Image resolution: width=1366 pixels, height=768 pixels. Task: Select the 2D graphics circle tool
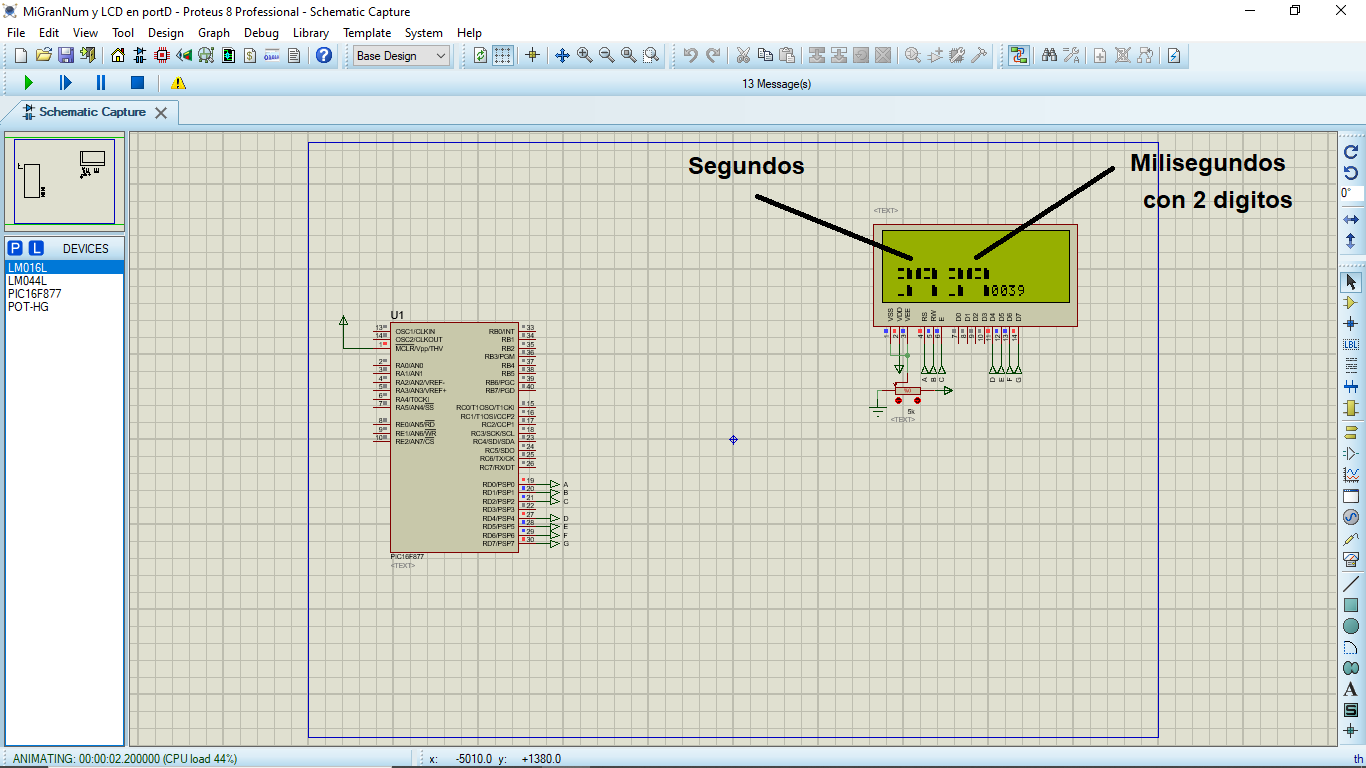pyautogui.click(x=1351, y=626)
